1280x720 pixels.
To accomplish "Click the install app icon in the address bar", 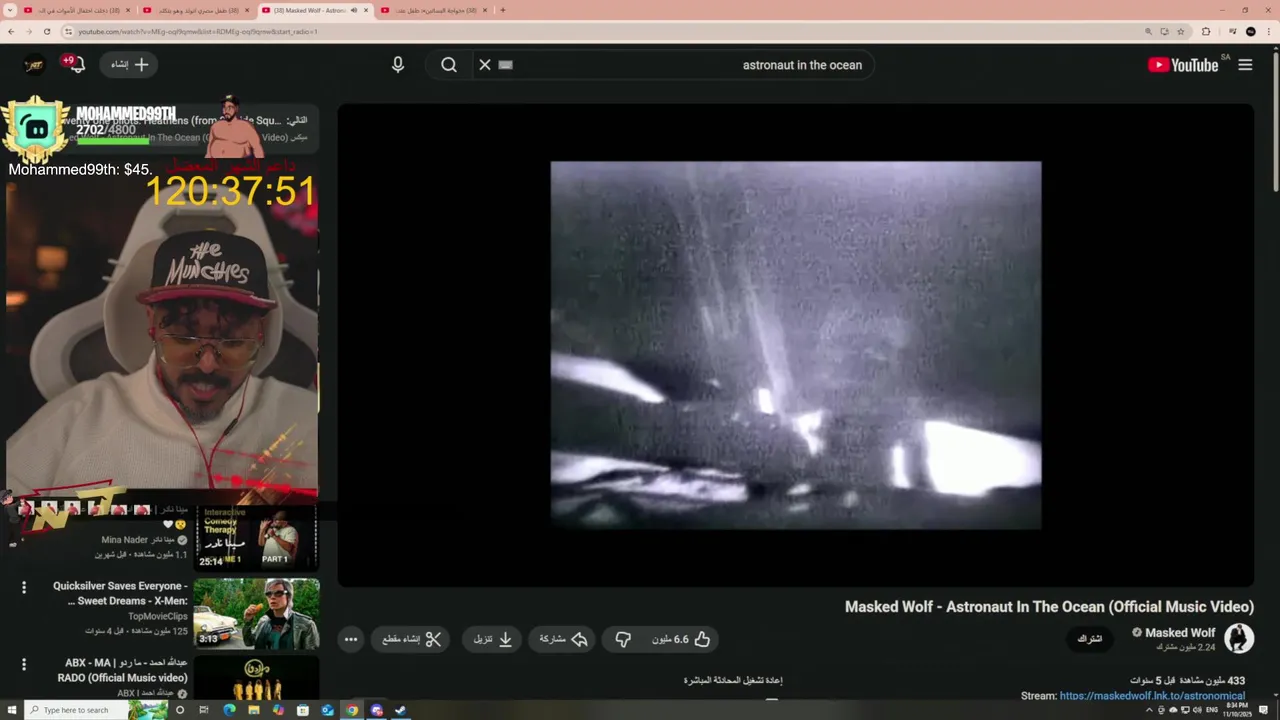I will (x=1165, y=31).
